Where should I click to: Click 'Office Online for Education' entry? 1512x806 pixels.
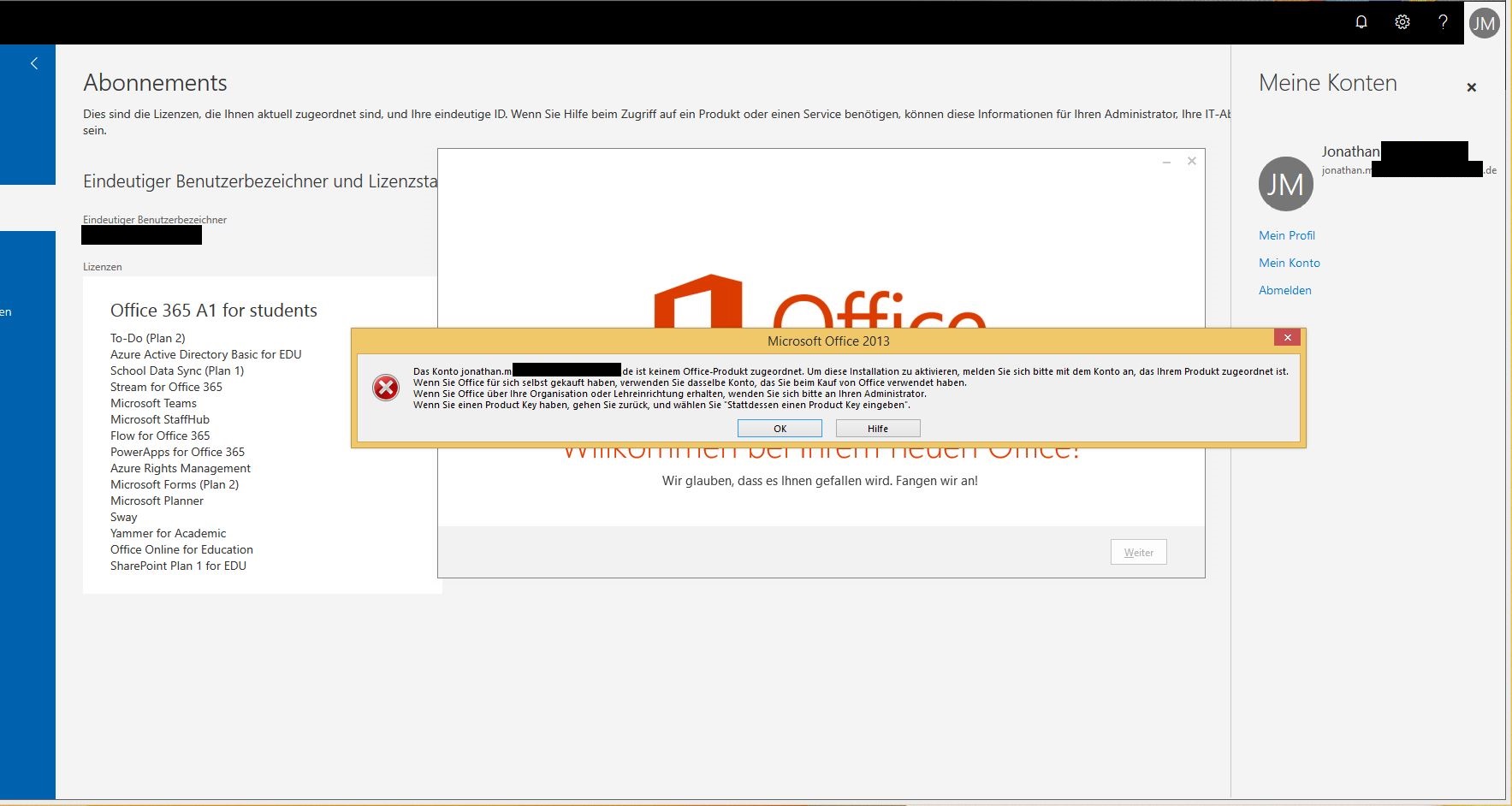[x=181, y=549]
